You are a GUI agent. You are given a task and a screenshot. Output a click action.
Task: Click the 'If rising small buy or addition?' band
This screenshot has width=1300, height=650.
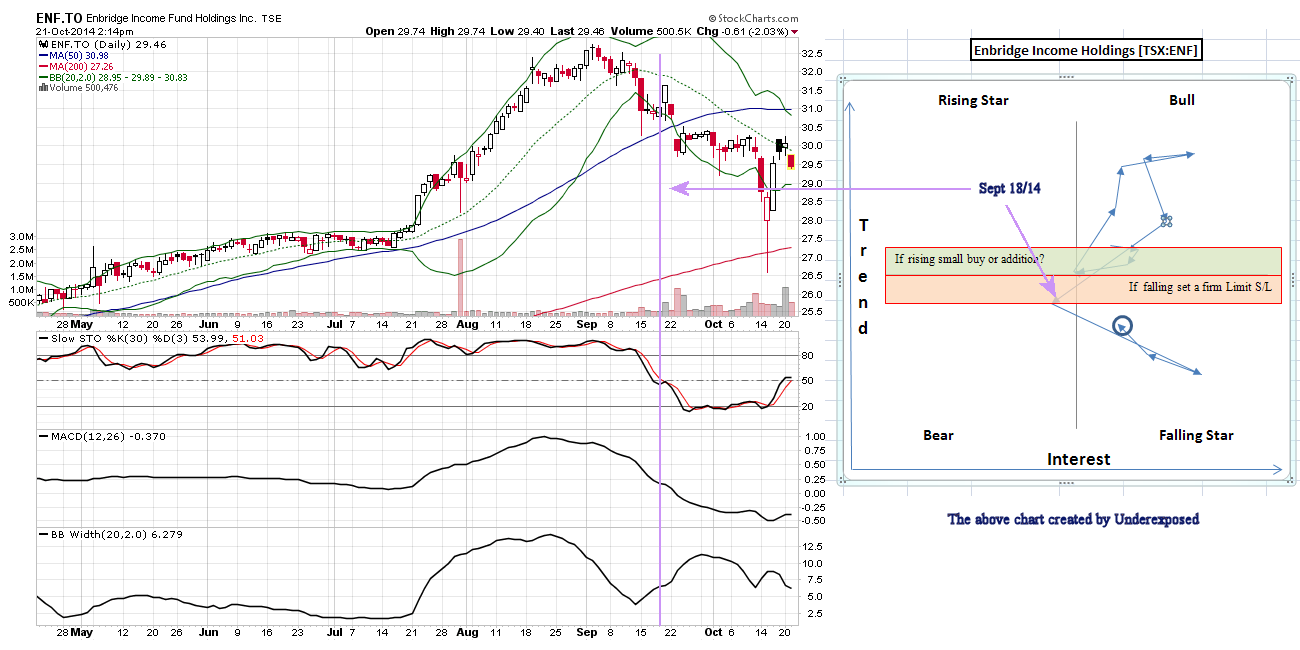click(x=1082, y=261)
